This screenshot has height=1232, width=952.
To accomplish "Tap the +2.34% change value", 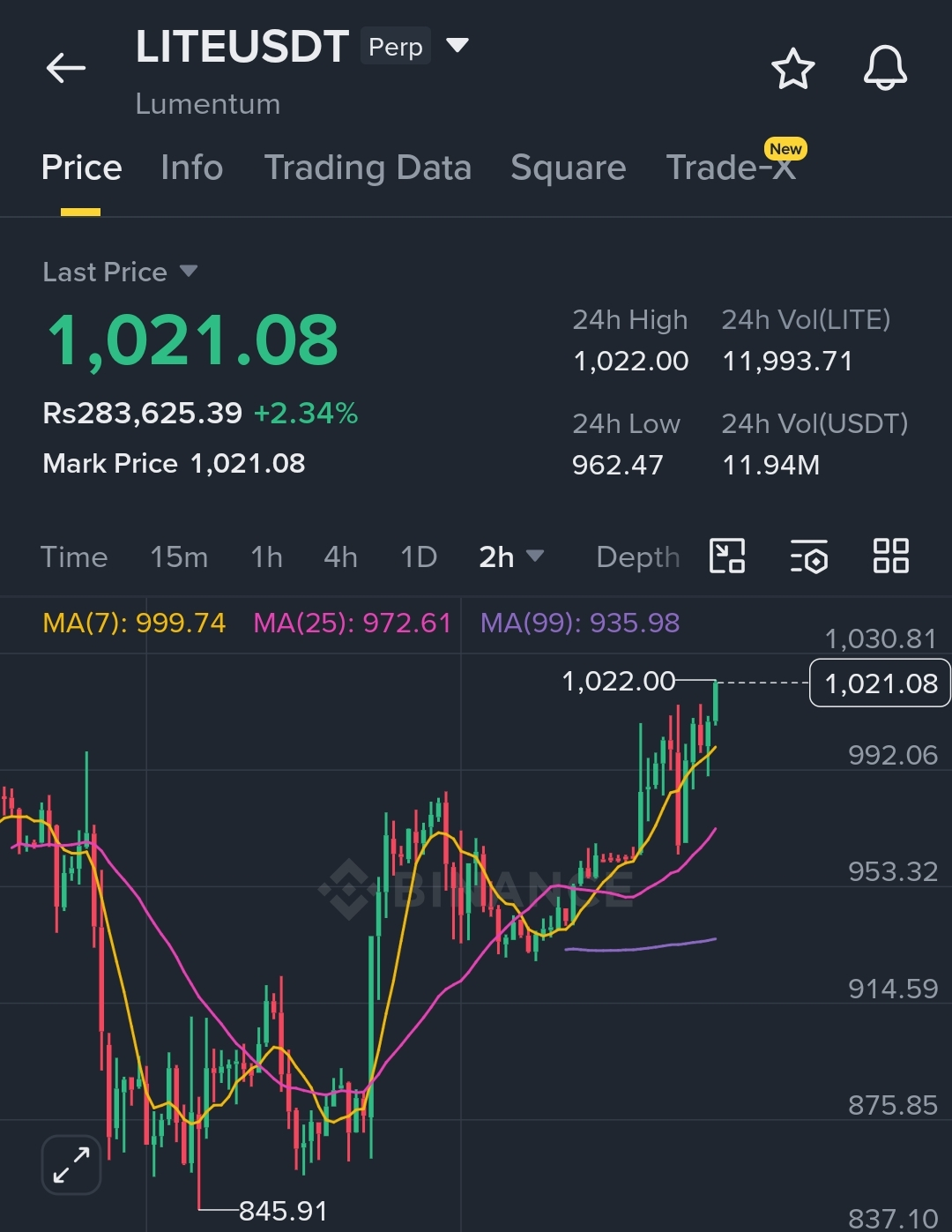I will tap(306, 413).
